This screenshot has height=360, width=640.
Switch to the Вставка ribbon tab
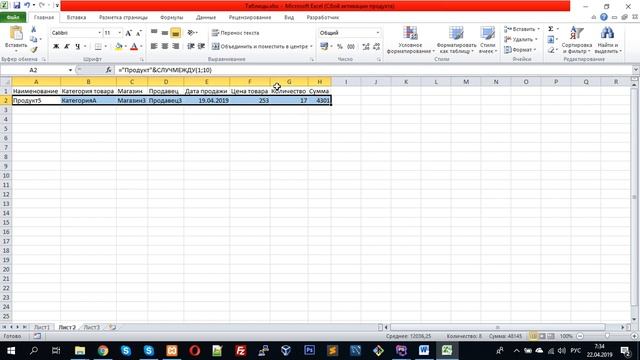[76, 18]
